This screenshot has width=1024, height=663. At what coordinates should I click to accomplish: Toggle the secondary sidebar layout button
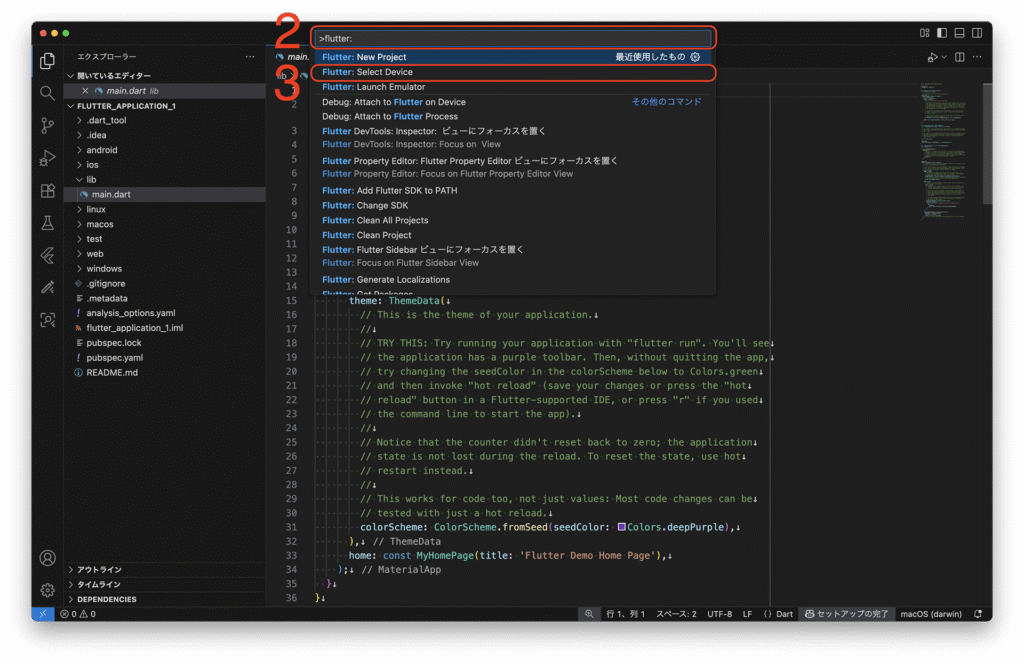(x=977, y=33)
